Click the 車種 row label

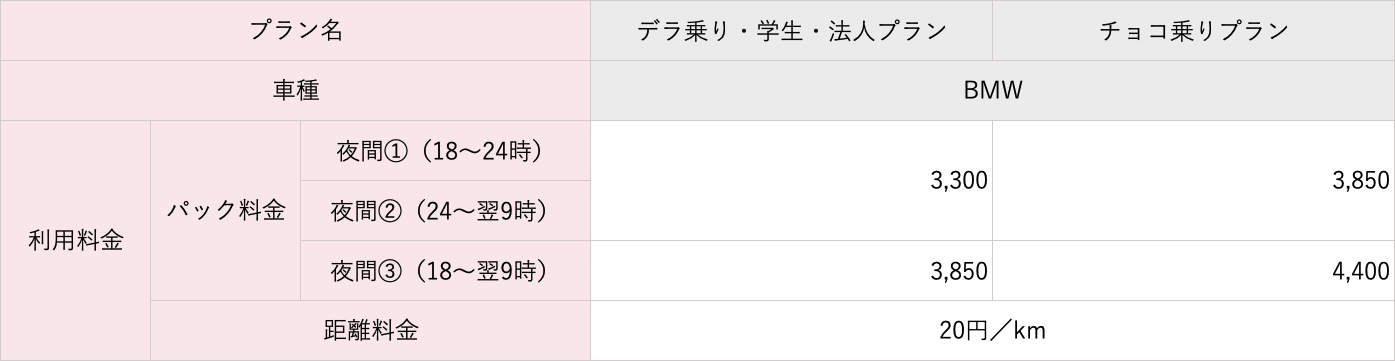click(x=296, y=91)
